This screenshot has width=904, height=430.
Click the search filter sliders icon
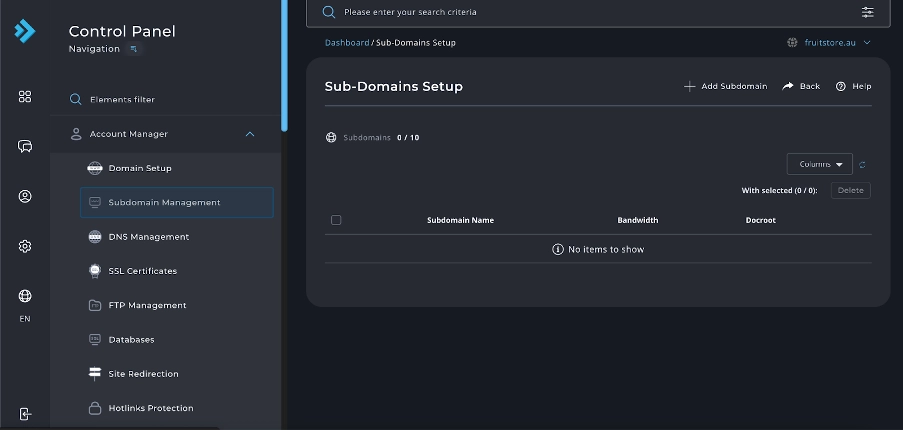[x=867, y=12]
